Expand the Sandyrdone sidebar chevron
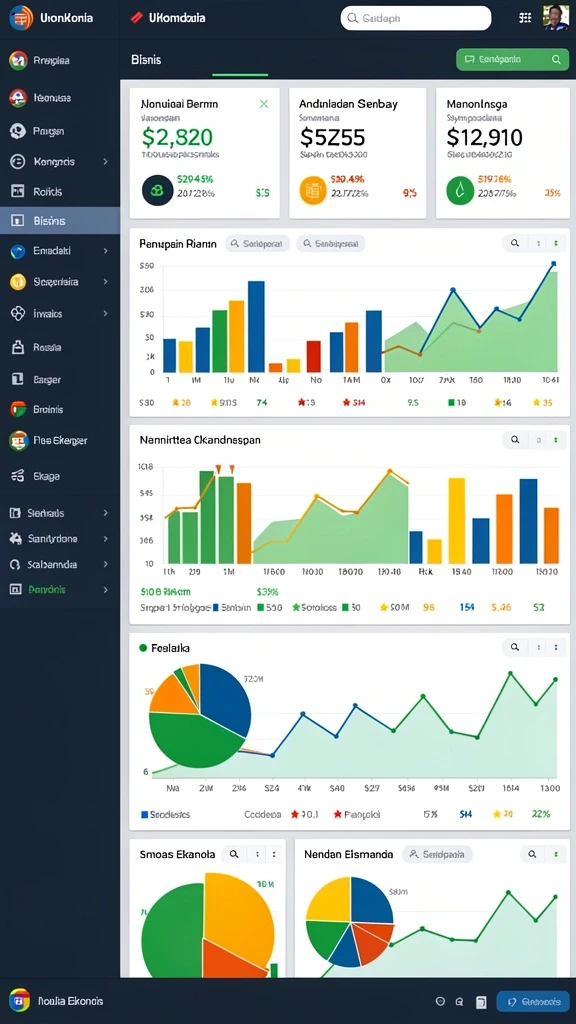Image resolution: width=576 pixels, height=1024 pixels. pyautogui.click(x=105, y=539)
